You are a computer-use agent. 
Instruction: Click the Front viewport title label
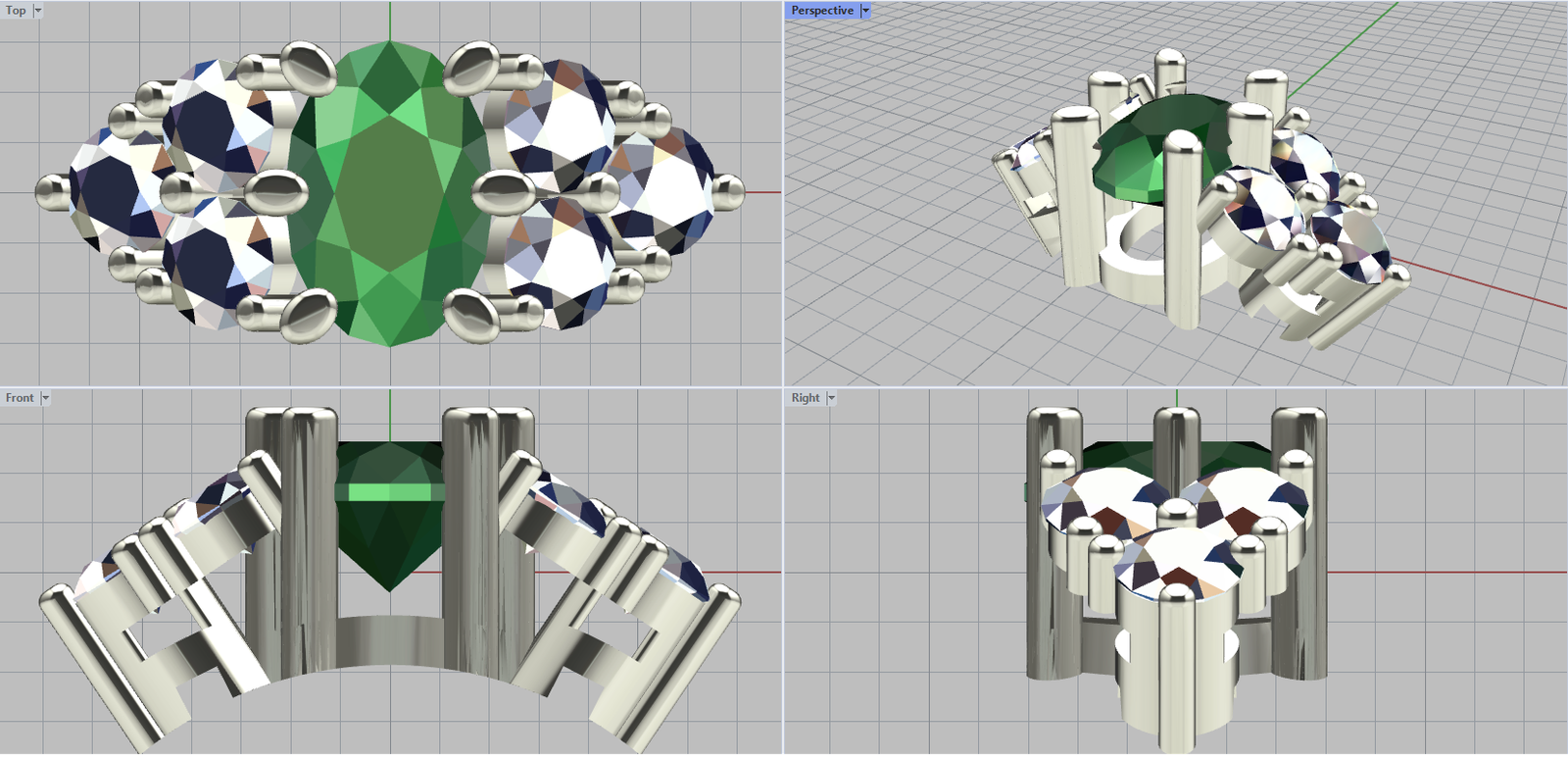20,398
